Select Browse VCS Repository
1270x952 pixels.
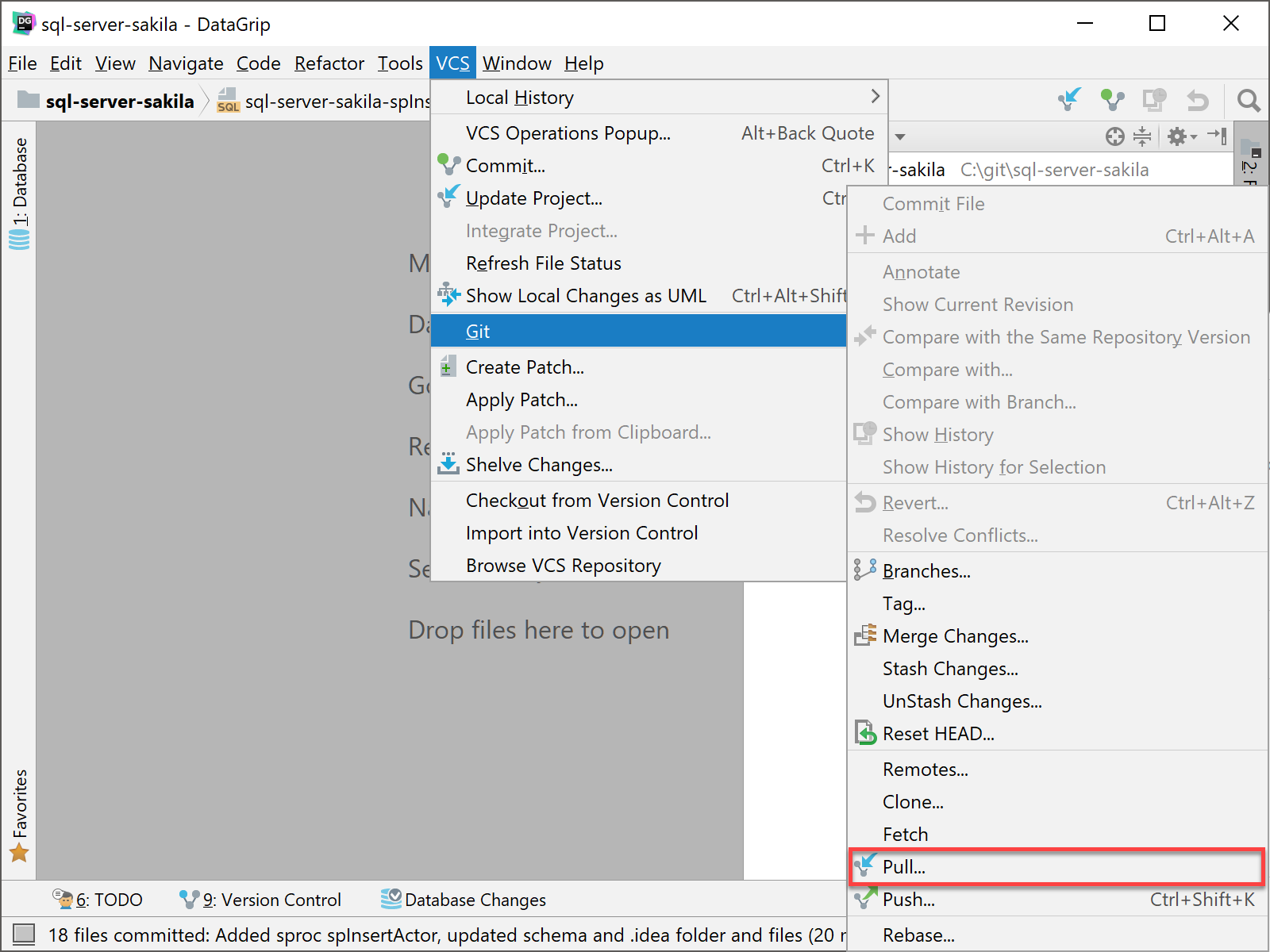pyautogui.click(x=640, y=566)
